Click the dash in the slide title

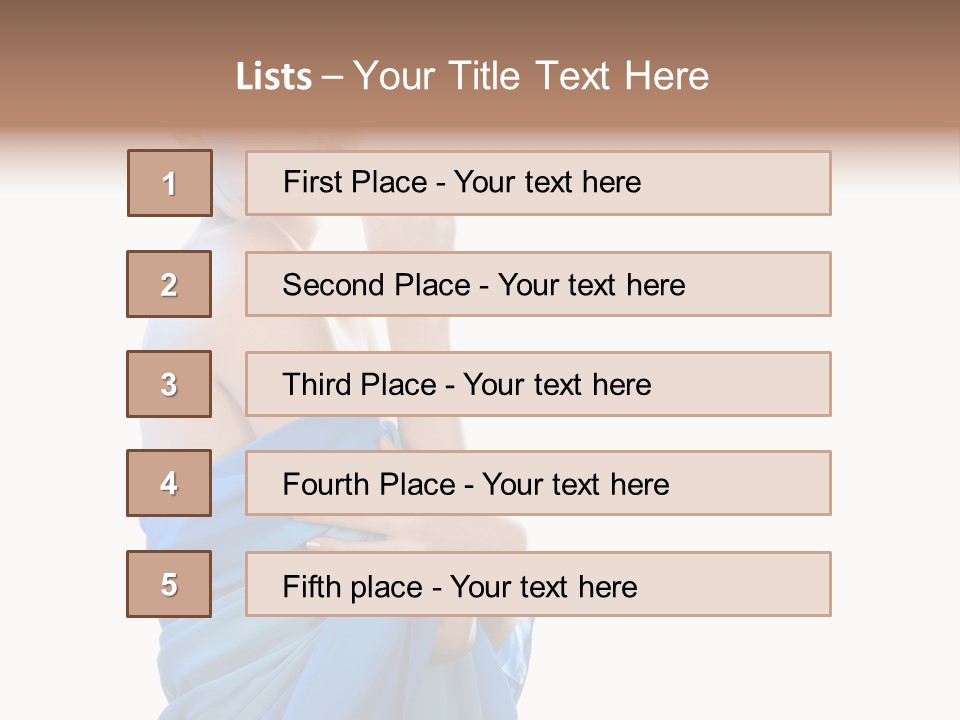(333, 77)
